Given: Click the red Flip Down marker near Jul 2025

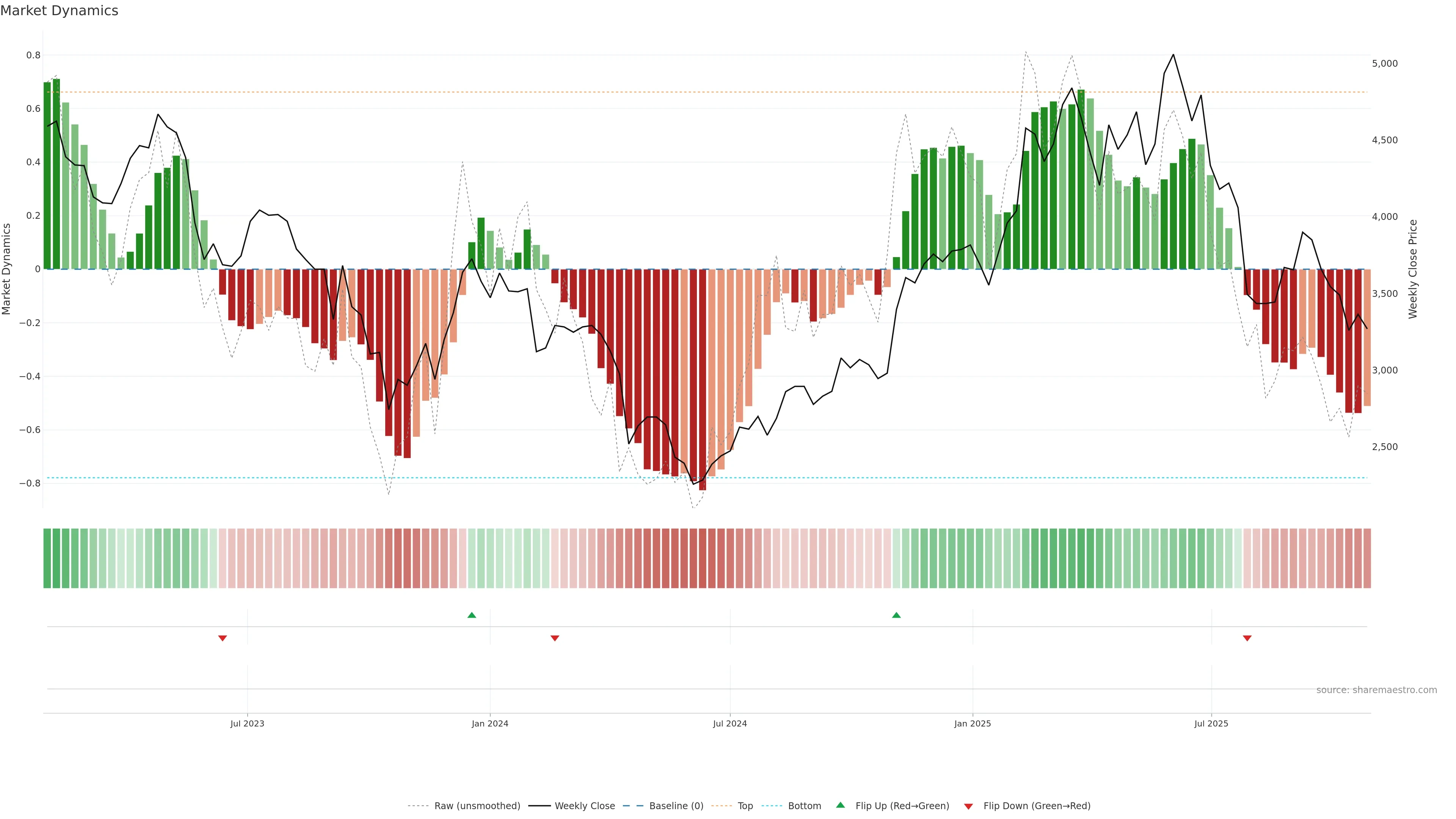Looking at the screenshot, I should coord(1247,638).
